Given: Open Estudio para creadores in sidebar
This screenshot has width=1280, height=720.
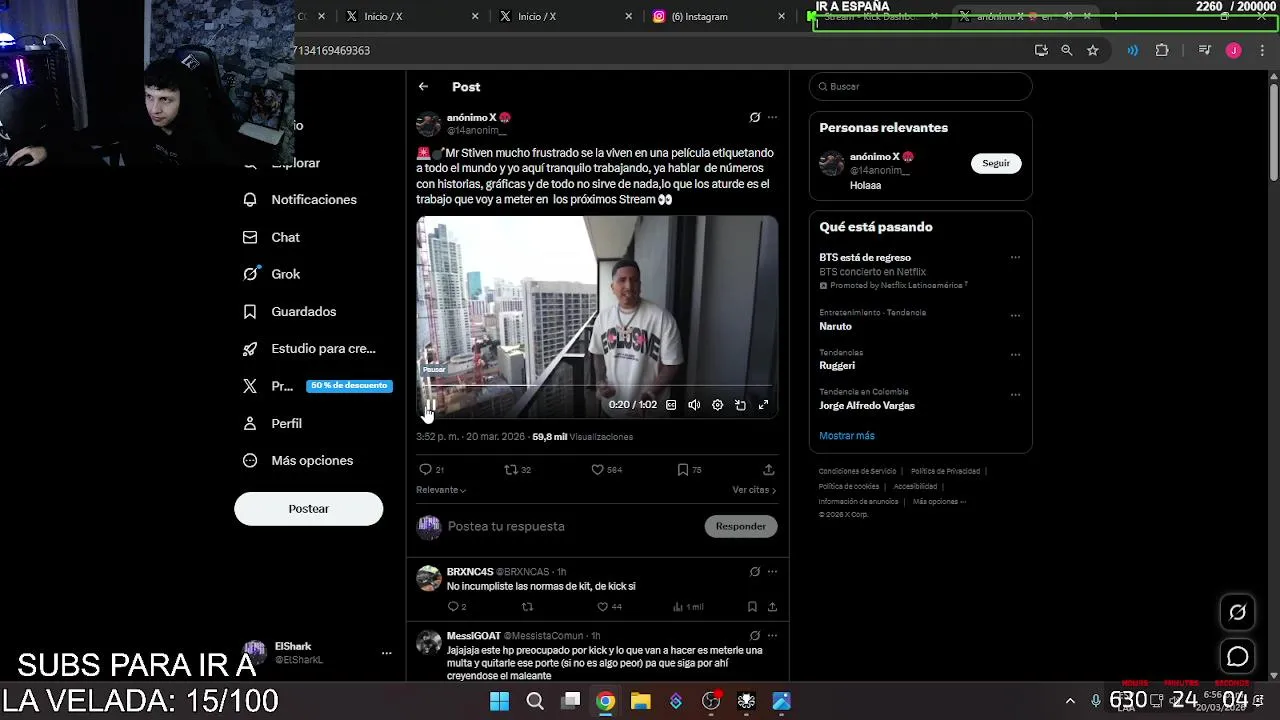Looking at the screenshot, I should [x=309, y=349].
